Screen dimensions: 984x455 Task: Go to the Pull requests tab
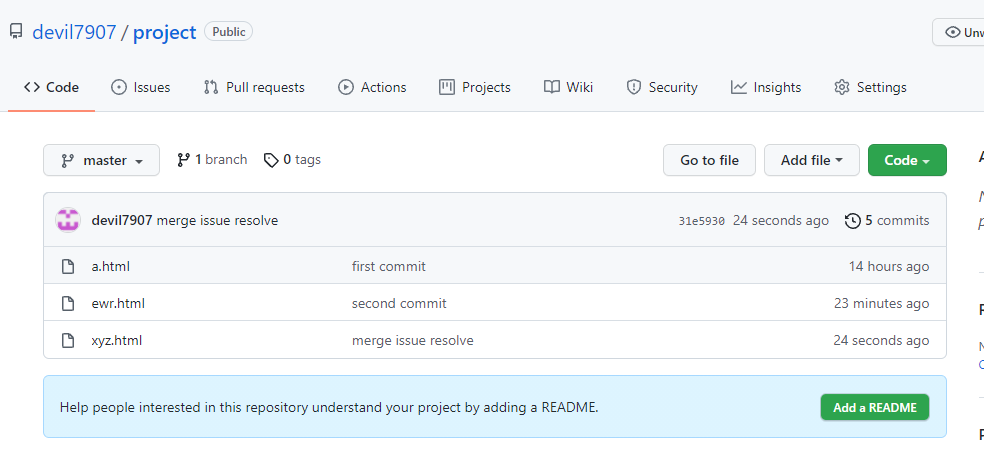[254, 87]
